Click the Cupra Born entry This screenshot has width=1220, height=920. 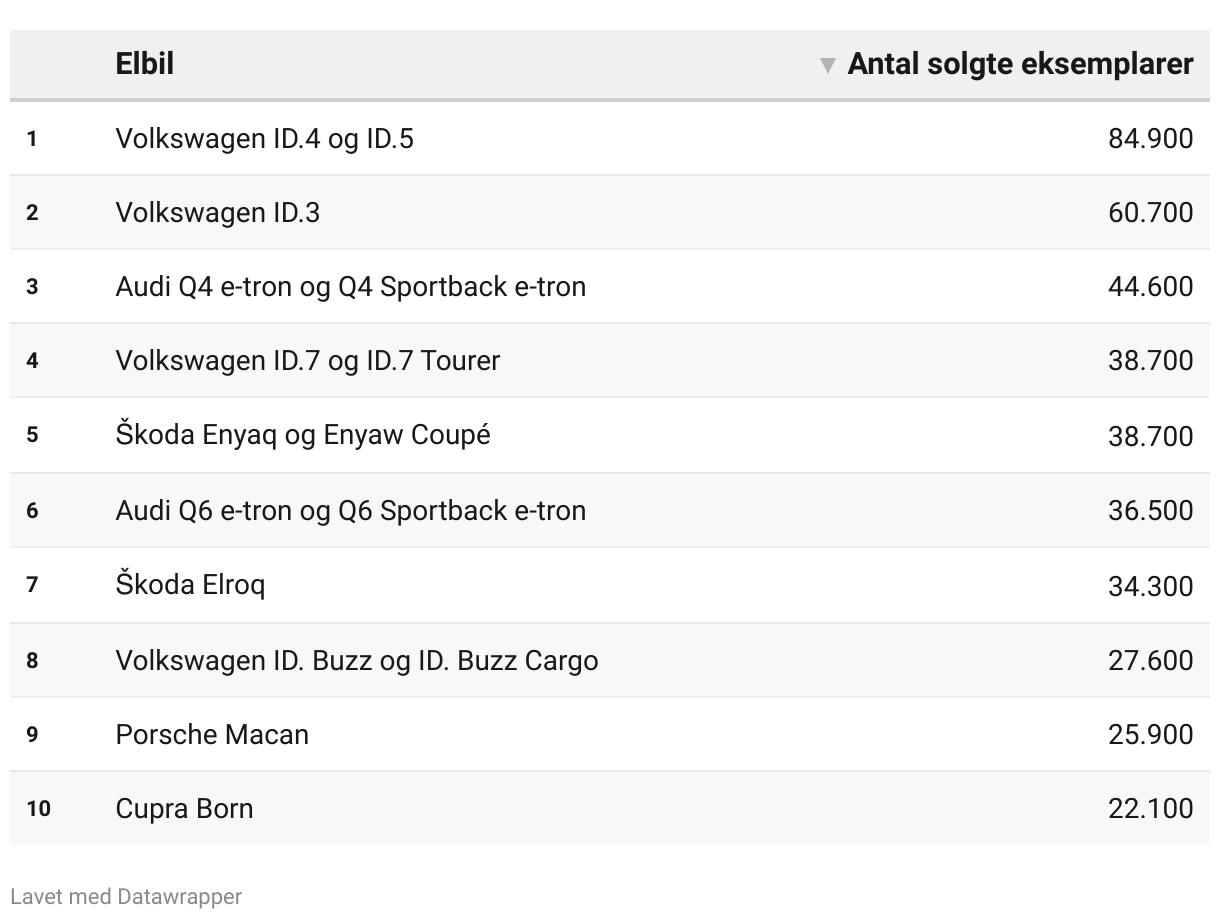pyautogui.click(x=185, y=808)
